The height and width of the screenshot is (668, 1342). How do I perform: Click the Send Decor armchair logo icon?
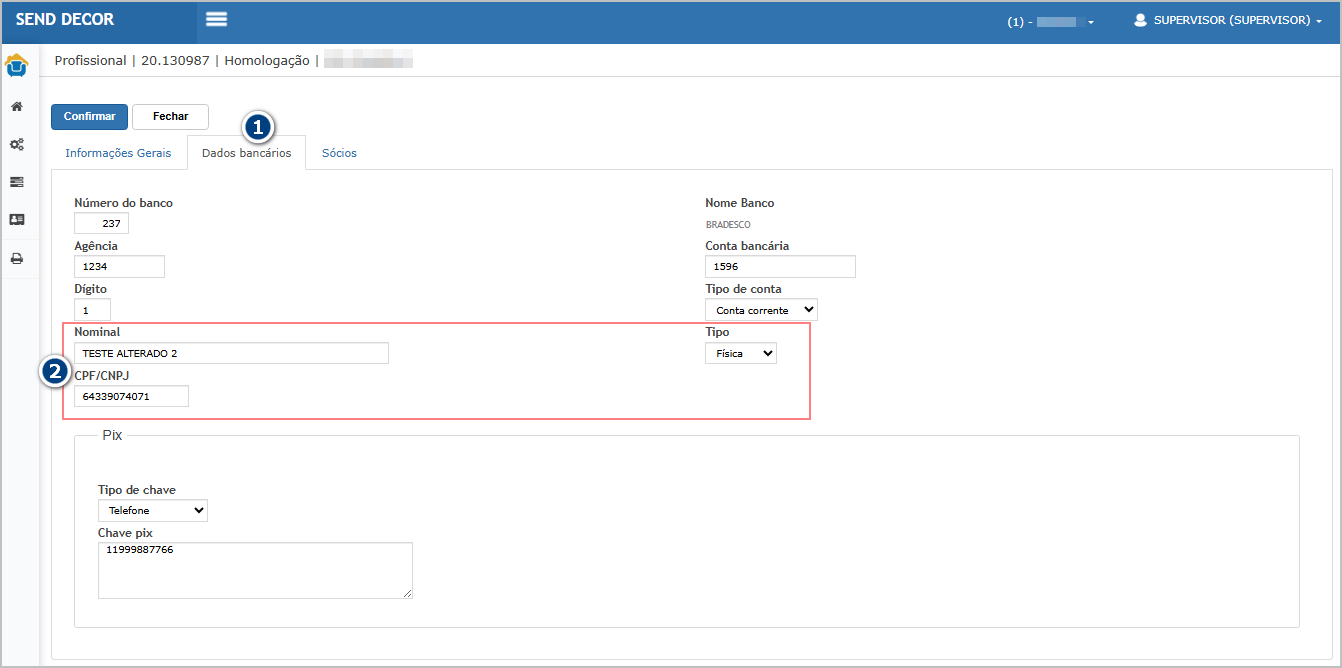[17, 66]
